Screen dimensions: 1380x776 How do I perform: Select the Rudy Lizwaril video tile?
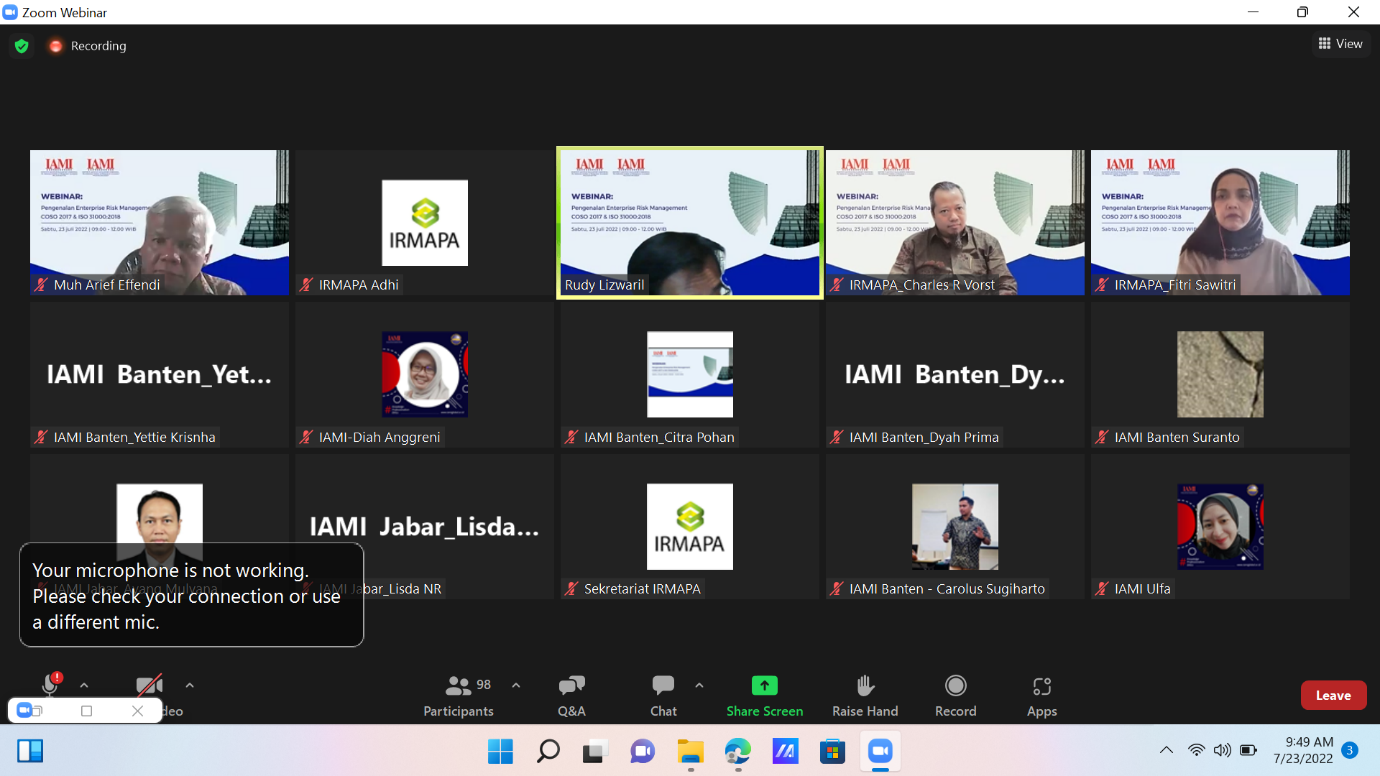(x=690, y=222)
